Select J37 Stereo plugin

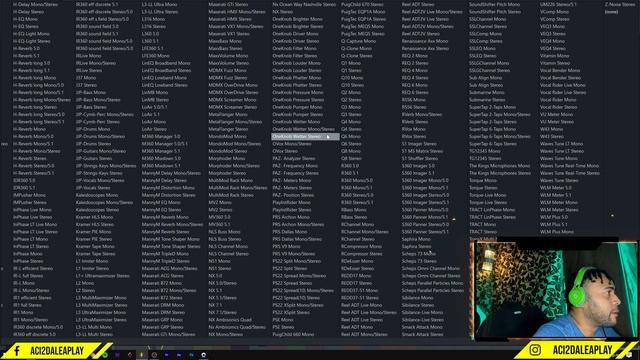[x=87, y=85]
